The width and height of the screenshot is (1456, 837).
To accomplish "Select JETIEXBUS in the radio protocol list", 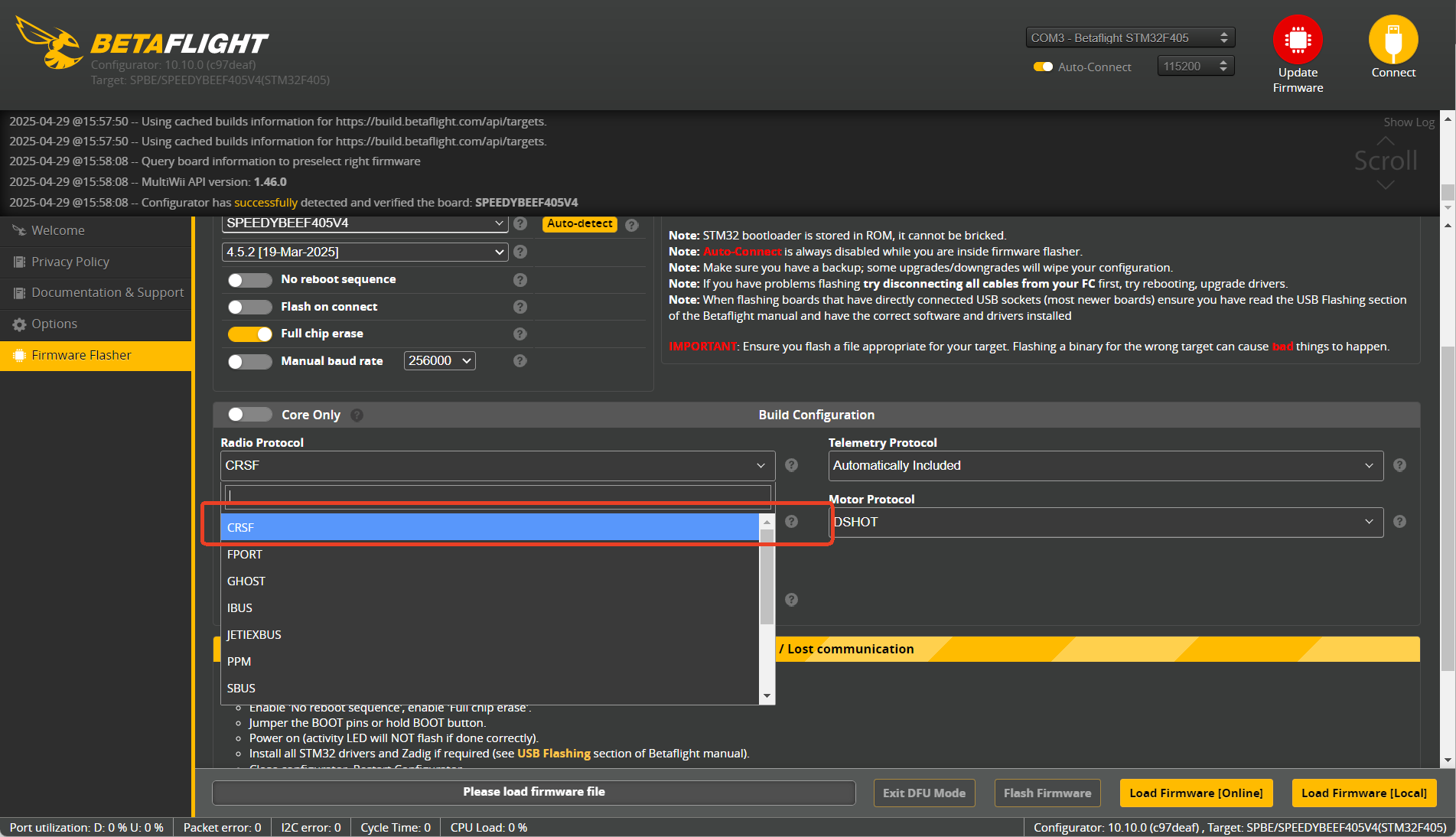I will pos(490,634).
